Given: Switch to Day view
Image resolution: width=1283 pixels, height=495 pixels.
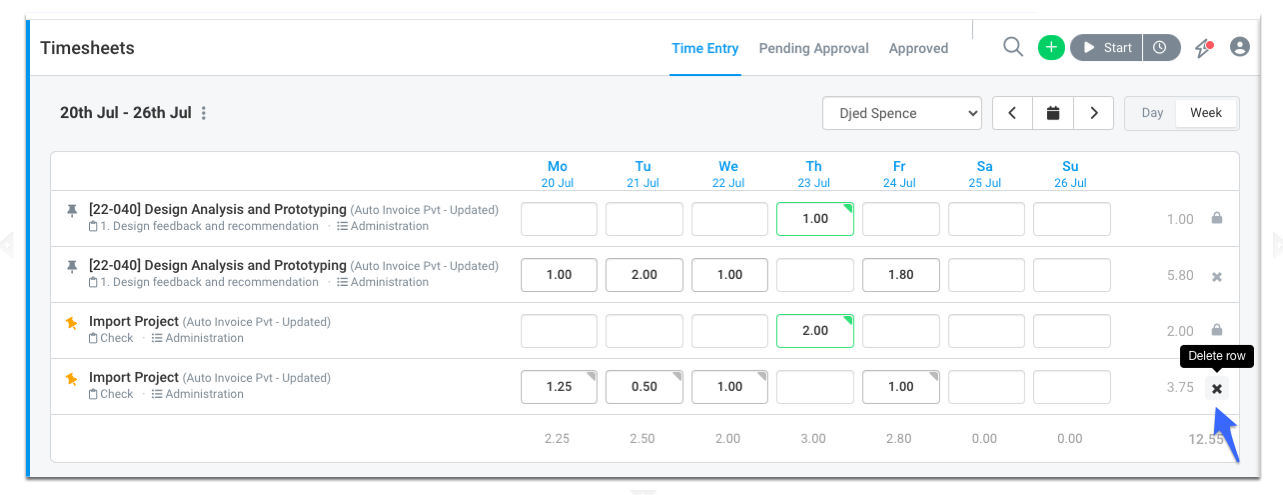Looking at the screenshot, I should click(x=1152, y=113).
